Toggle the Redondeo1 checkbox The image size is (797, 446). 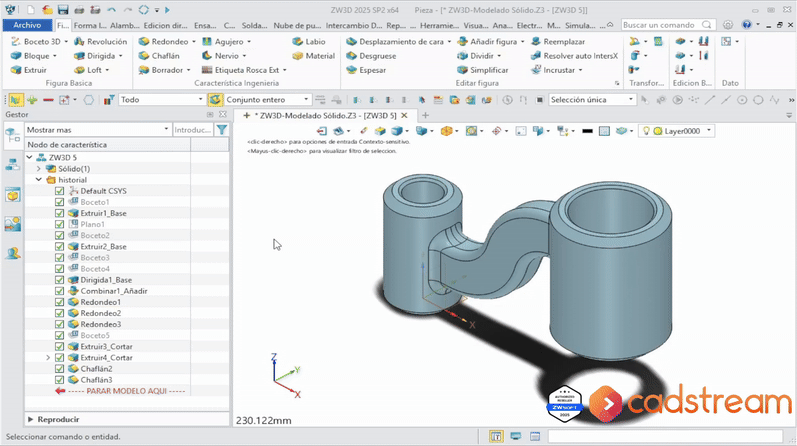click(59, 302)
